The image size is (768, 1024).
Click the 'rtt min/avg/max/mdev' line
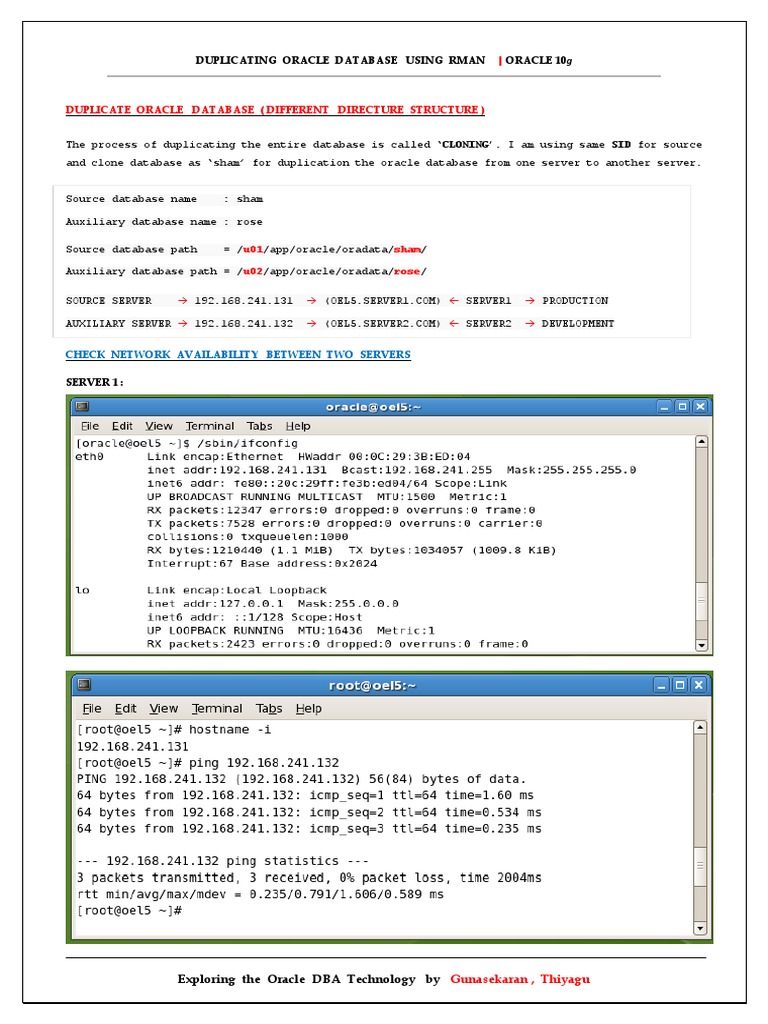coord(260,895)
